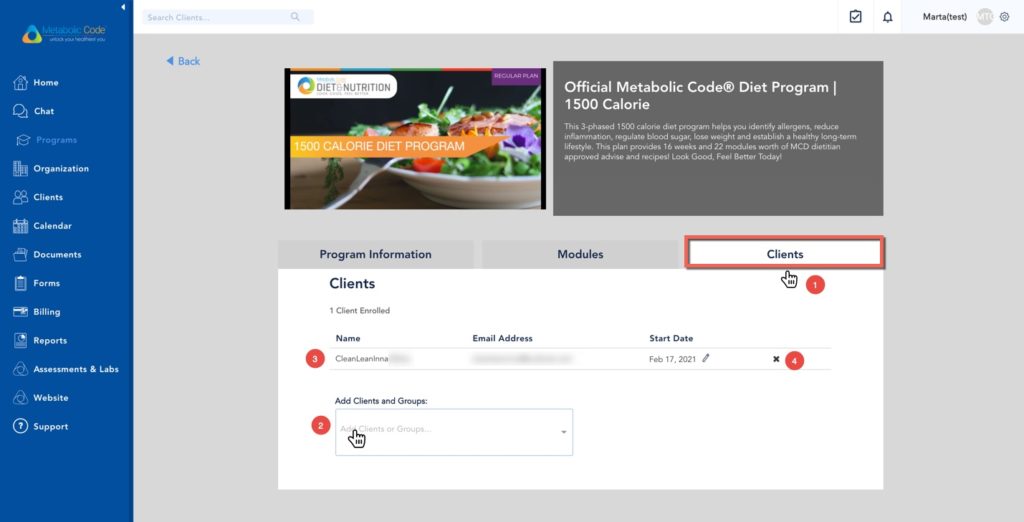Go back using the Back link
Image resolution: width=1024 pixels, height=522 pixels.
[183, 61]
